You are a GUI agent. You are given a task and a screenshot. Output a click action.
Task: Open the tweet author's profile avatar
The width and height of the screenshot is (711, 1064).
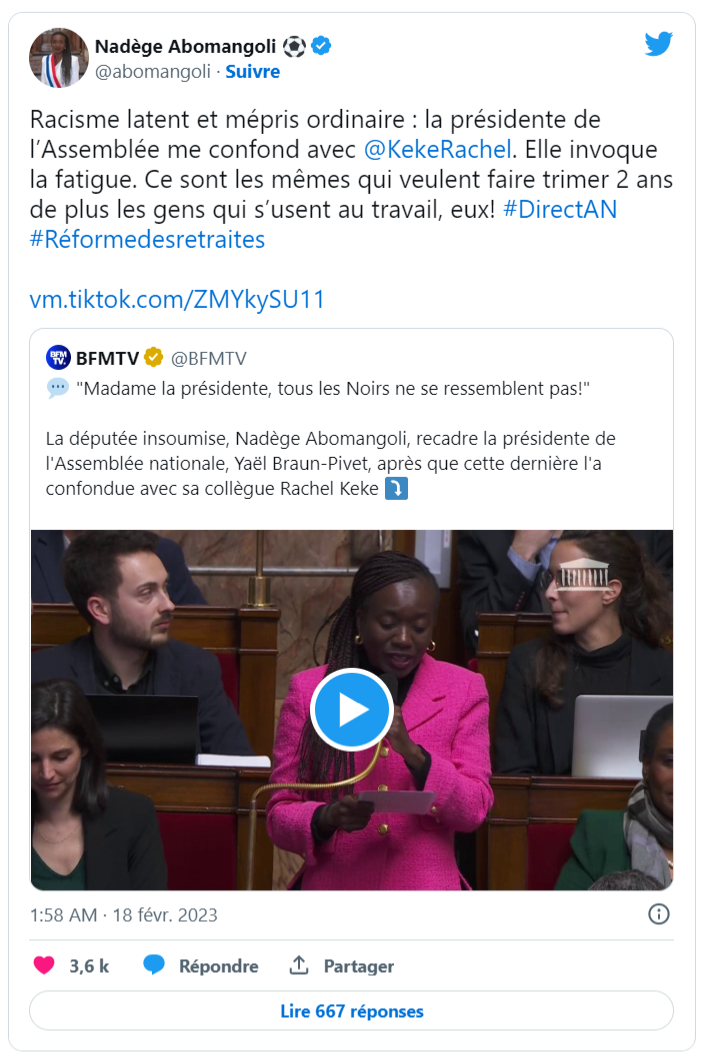[x=58, y=58]
